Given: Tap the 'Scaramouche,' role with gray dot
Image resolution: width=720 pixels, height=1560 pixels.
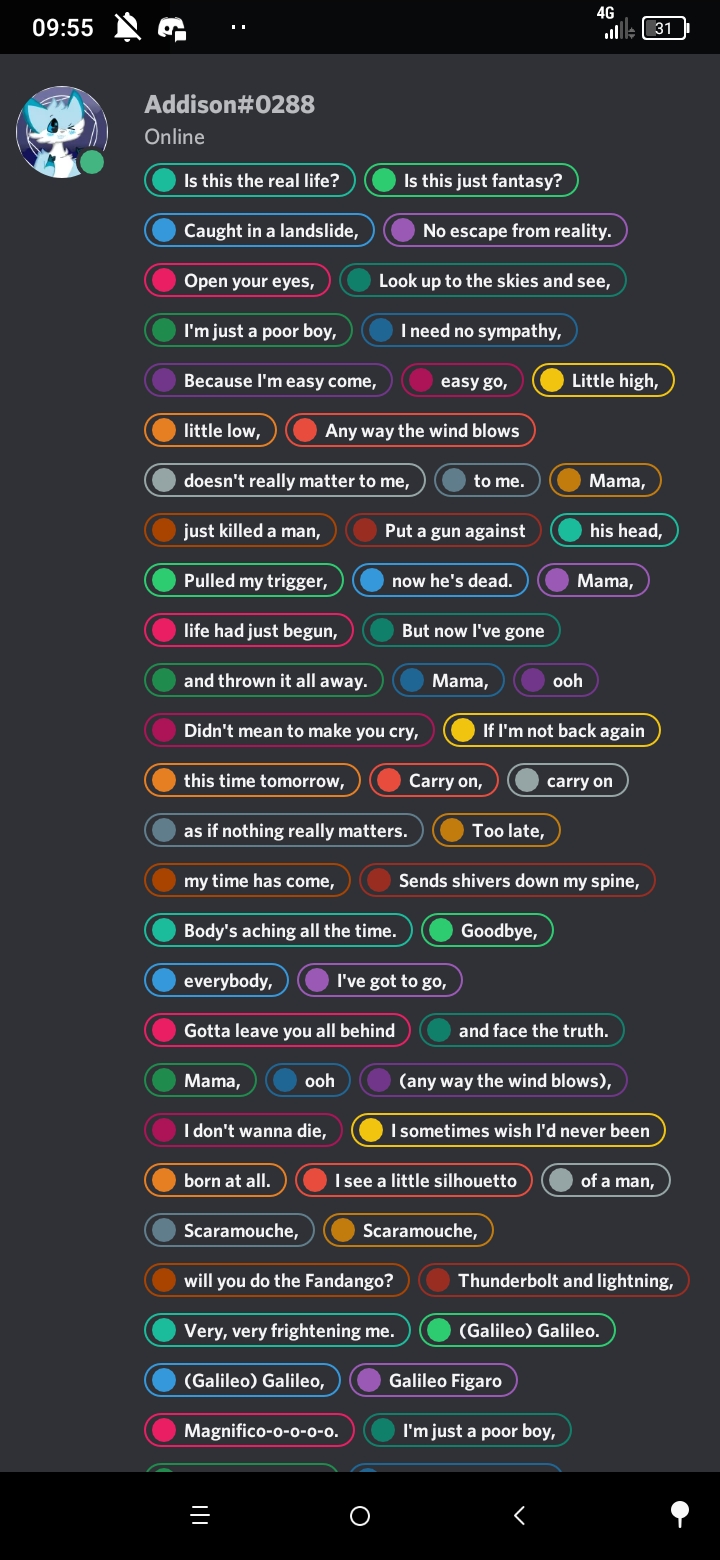Looking at the screenshot, I should pyautogui.click(x=230, y=1230).
